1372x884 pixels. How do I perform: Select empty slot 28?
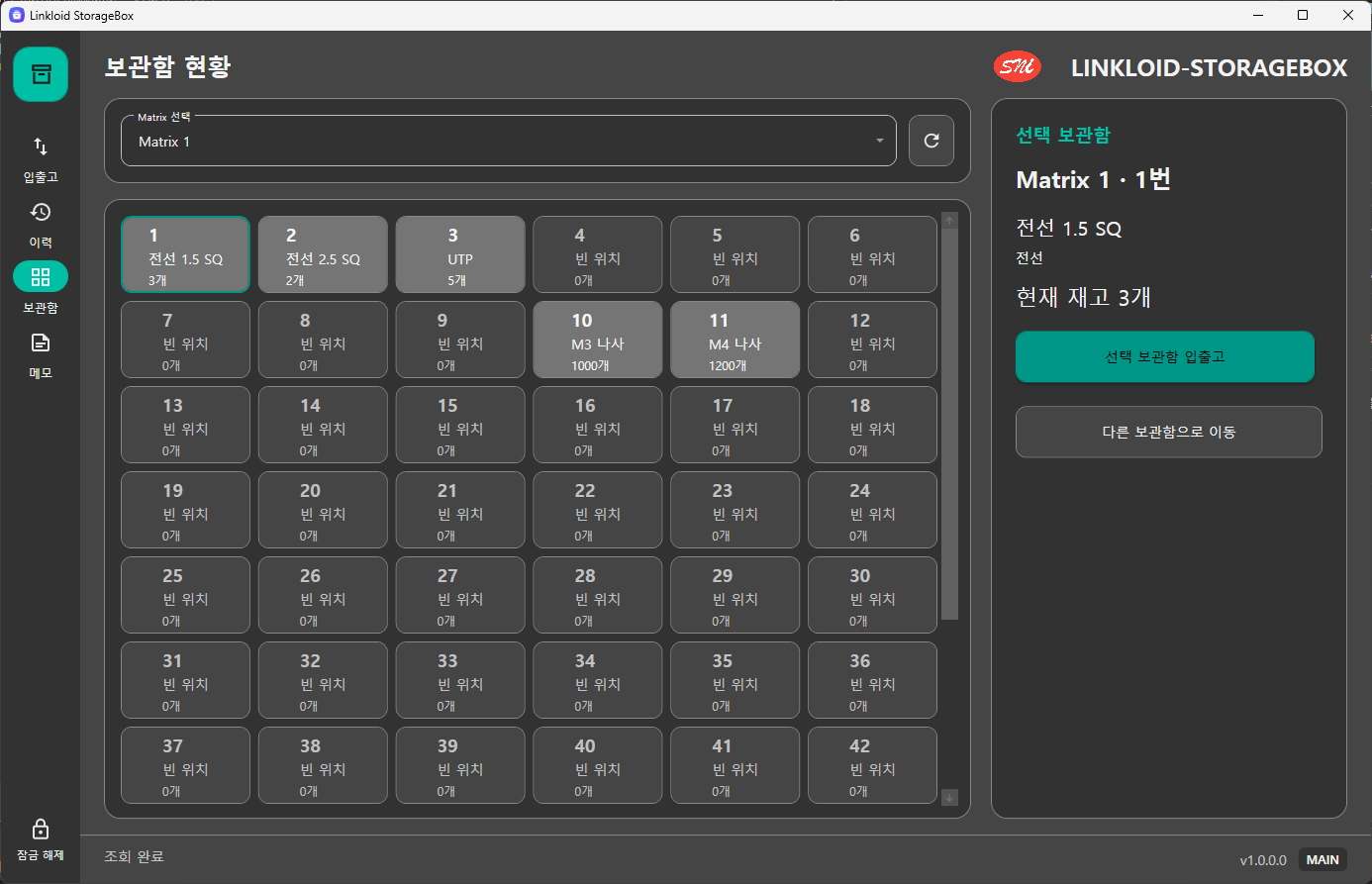tap(598, 595)
